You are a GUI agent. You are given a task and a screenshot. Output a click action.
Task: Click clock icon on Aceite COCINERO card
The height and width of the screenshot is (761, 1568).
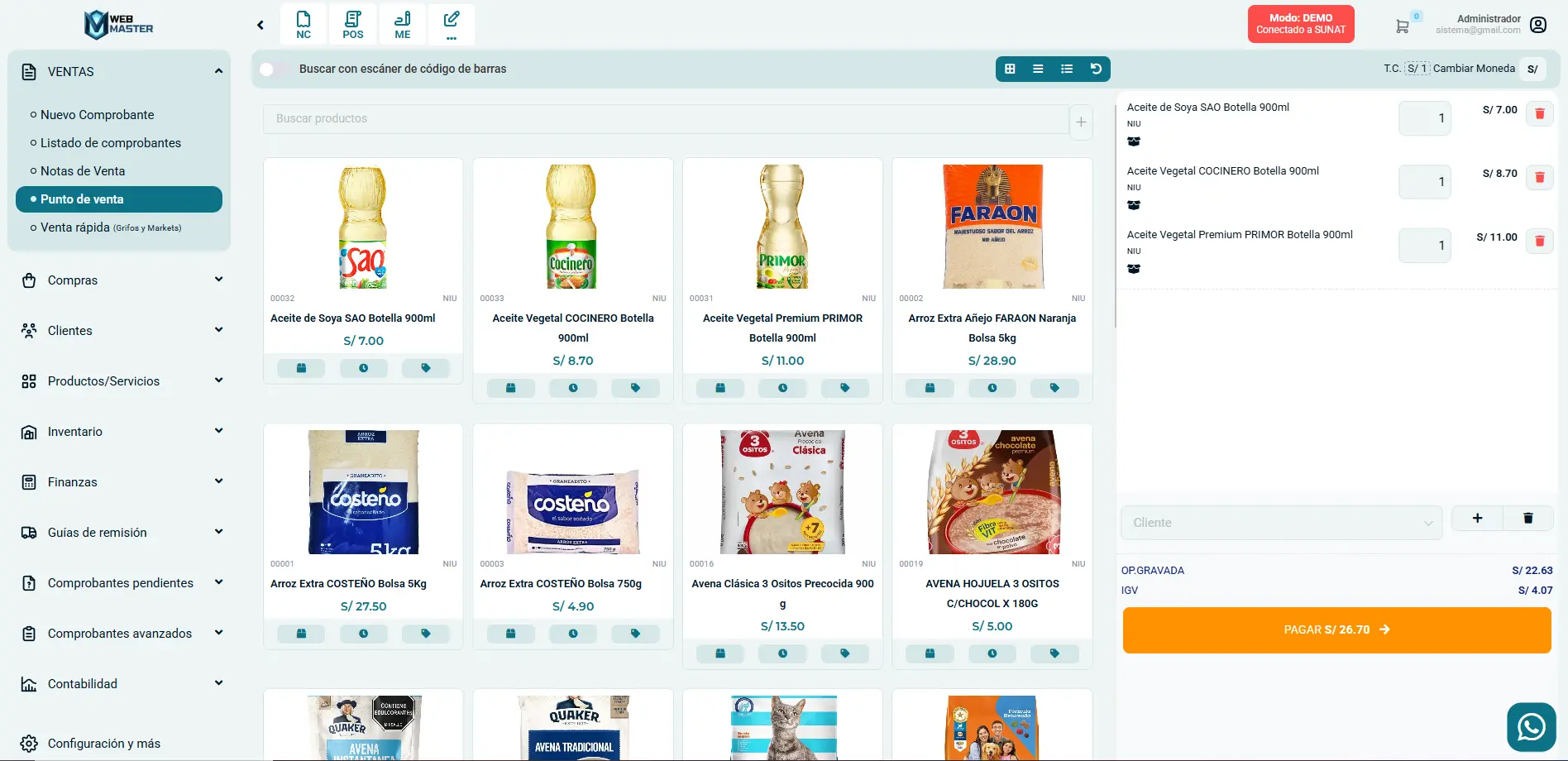pyautogui.click(x=573, y=388)
